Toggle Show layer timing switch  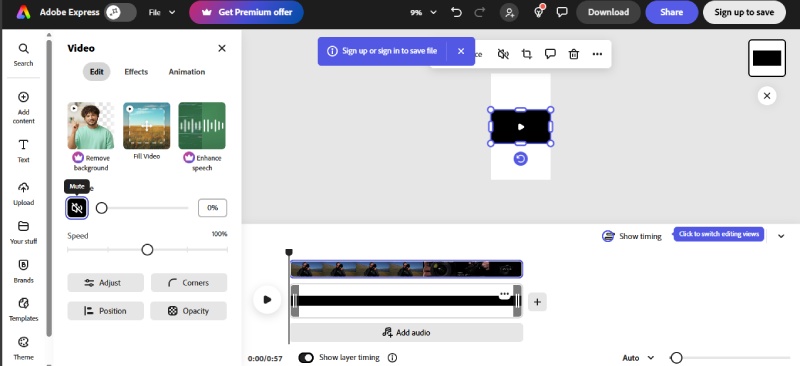tap(306, 358)
